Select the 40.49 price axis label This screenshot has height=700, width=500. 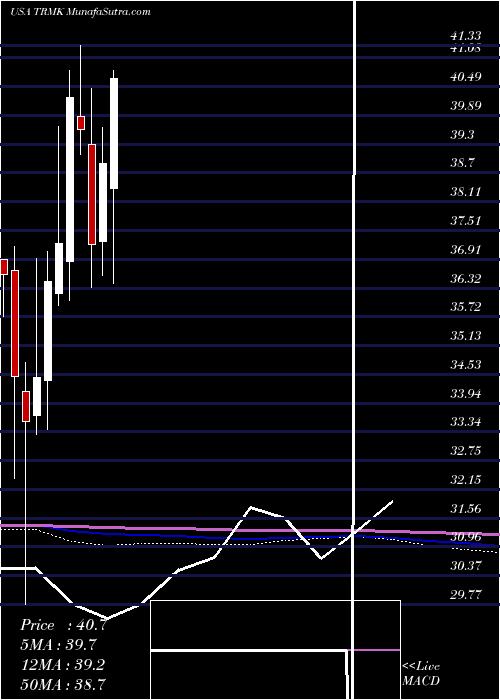pyautogui.click(x=466, y=77)
